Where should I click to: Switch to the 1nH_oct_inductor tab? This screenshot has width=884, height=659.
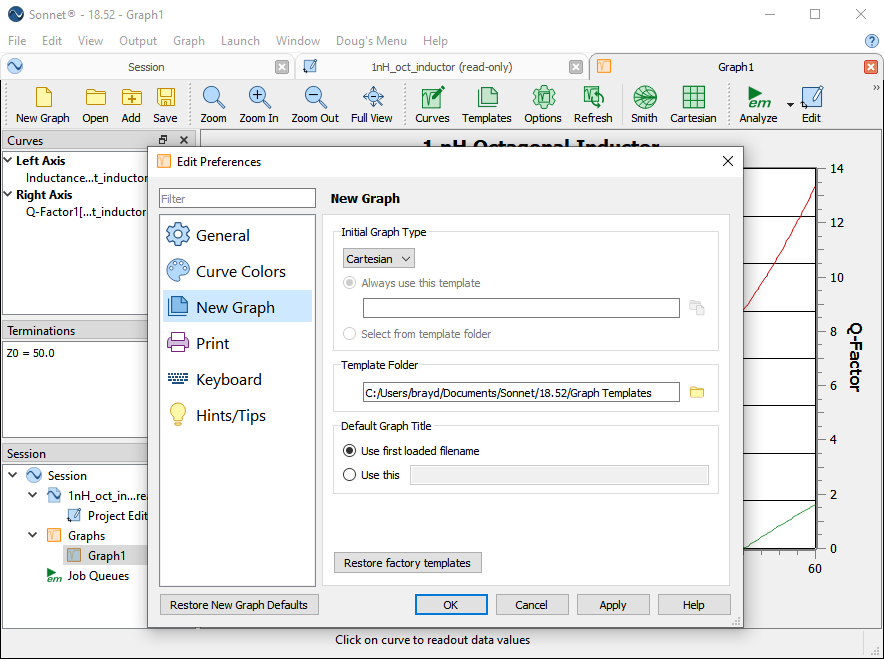point(441,67)
